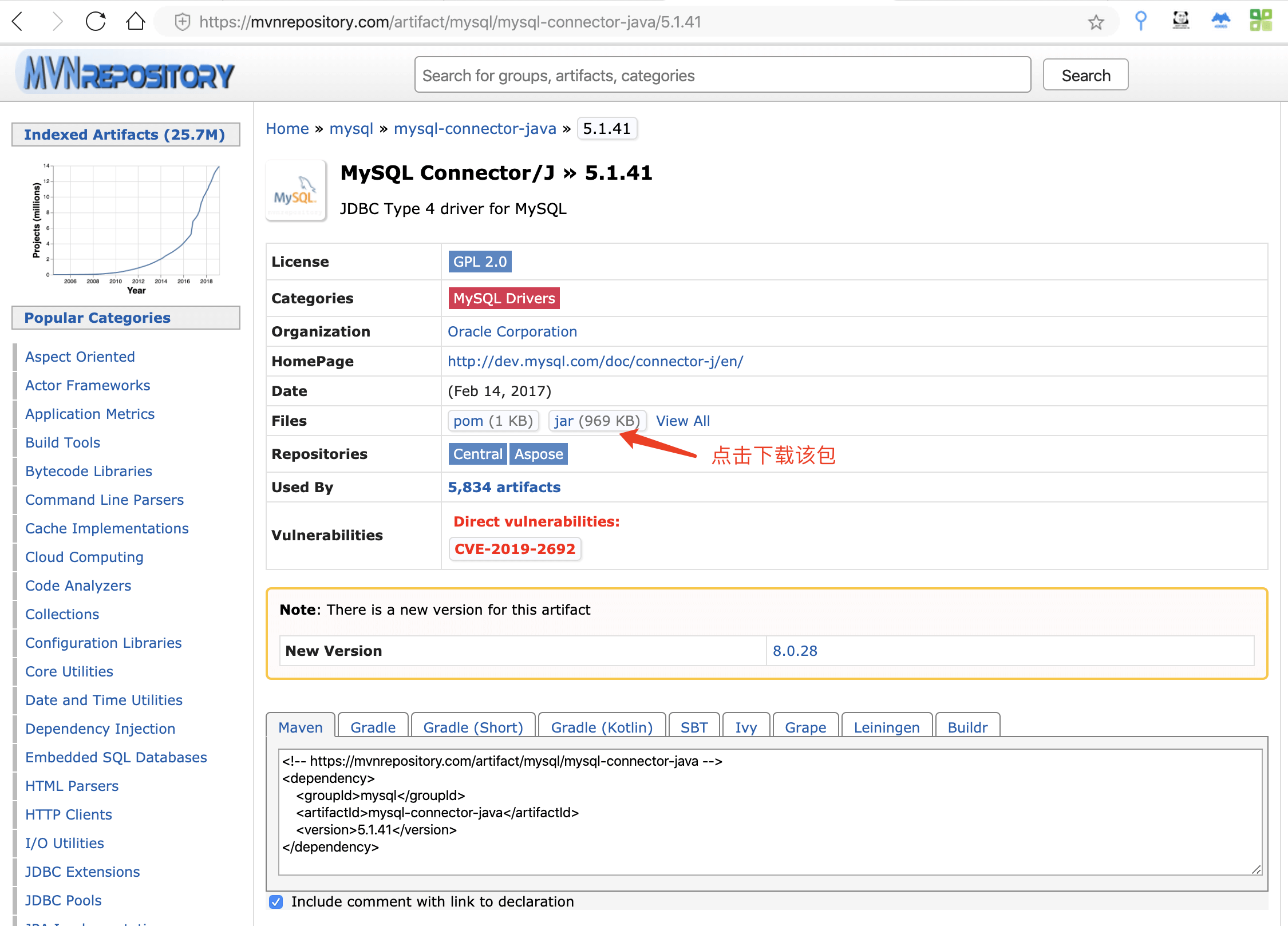The image size is (1288, 926).
Task: Open Application Metrics category
Action: pyautogui.click(x=90, y=414)
